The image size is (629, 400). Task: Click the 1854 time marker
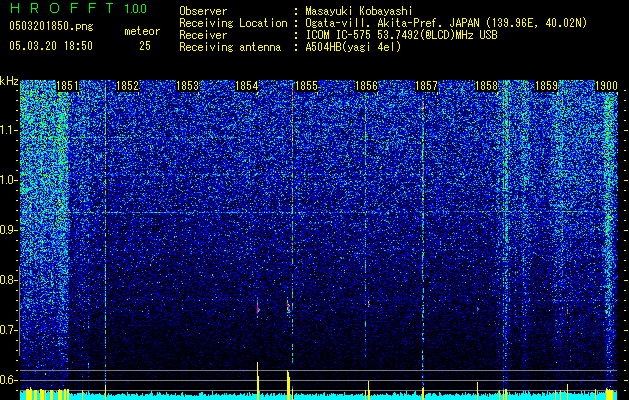point(247,86)
